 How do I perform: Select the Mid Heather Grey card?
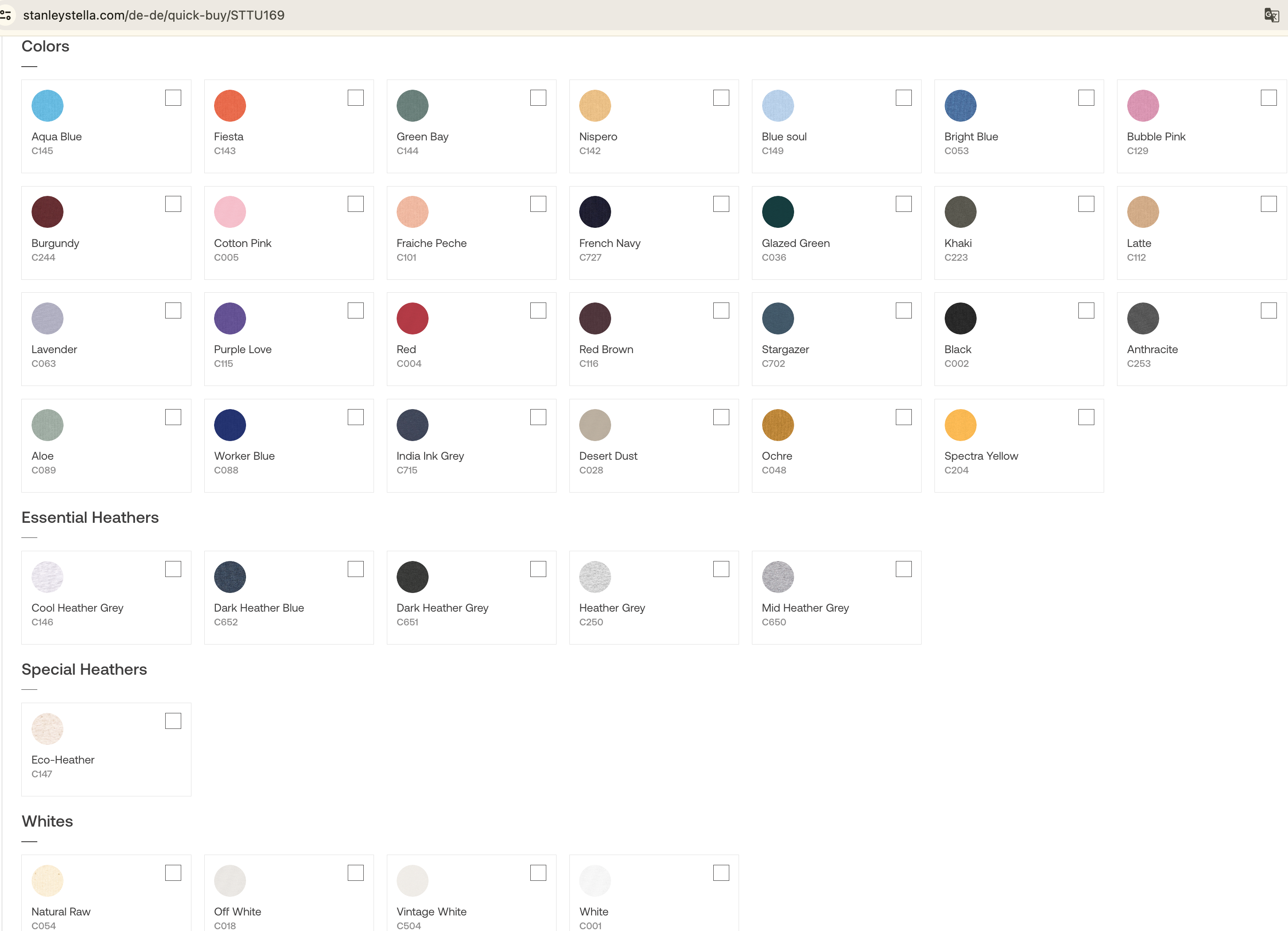click(x=836, y=597)
